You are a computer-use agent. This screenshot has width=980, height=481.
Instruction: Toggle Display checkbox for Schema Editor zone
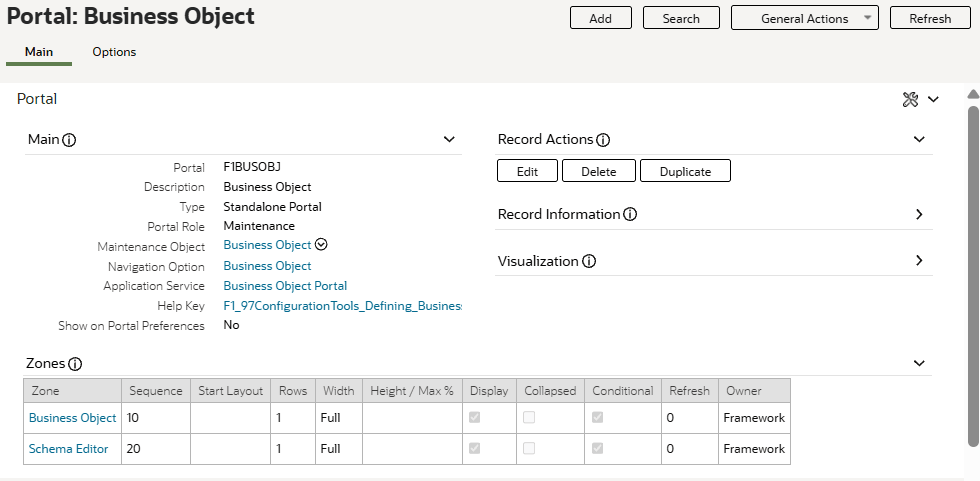[474, 447]
